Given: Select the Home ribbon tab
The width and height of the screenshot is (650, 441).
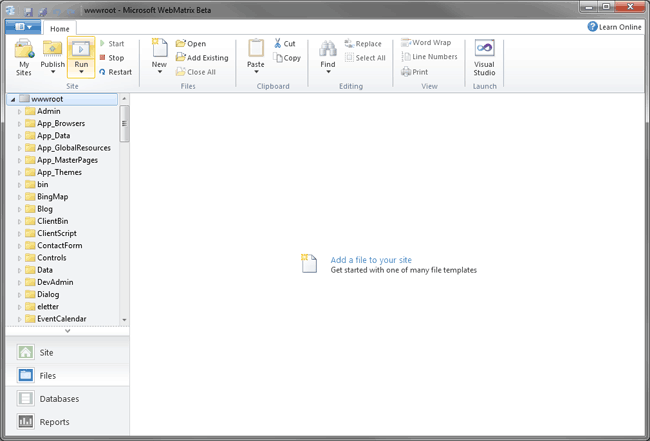Looking at the screenshot, I should coord(60,28).
